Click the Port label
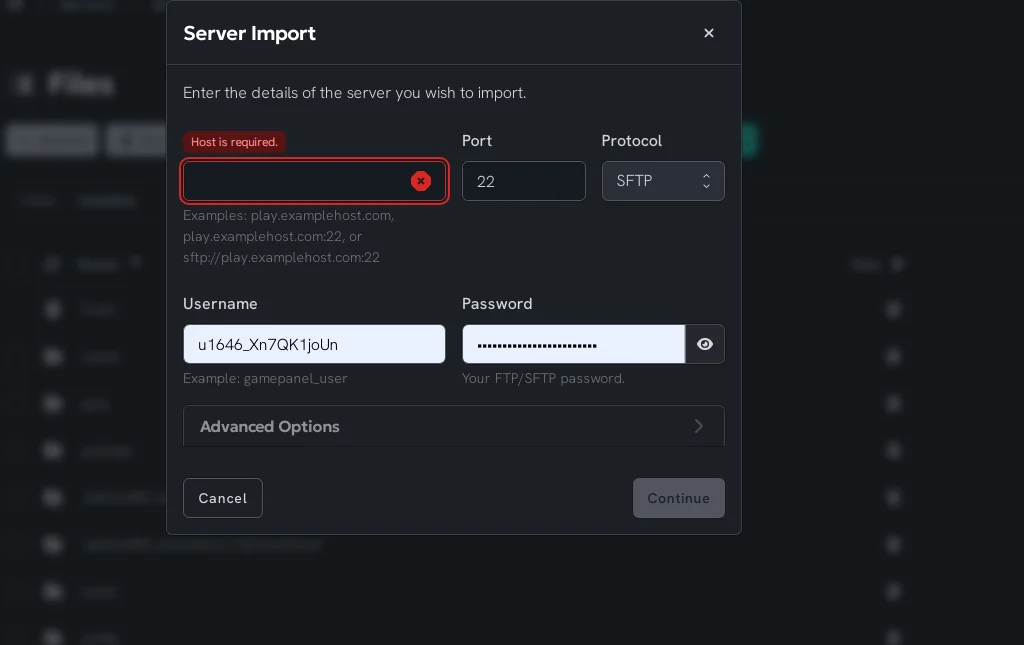 pos(477,141)
